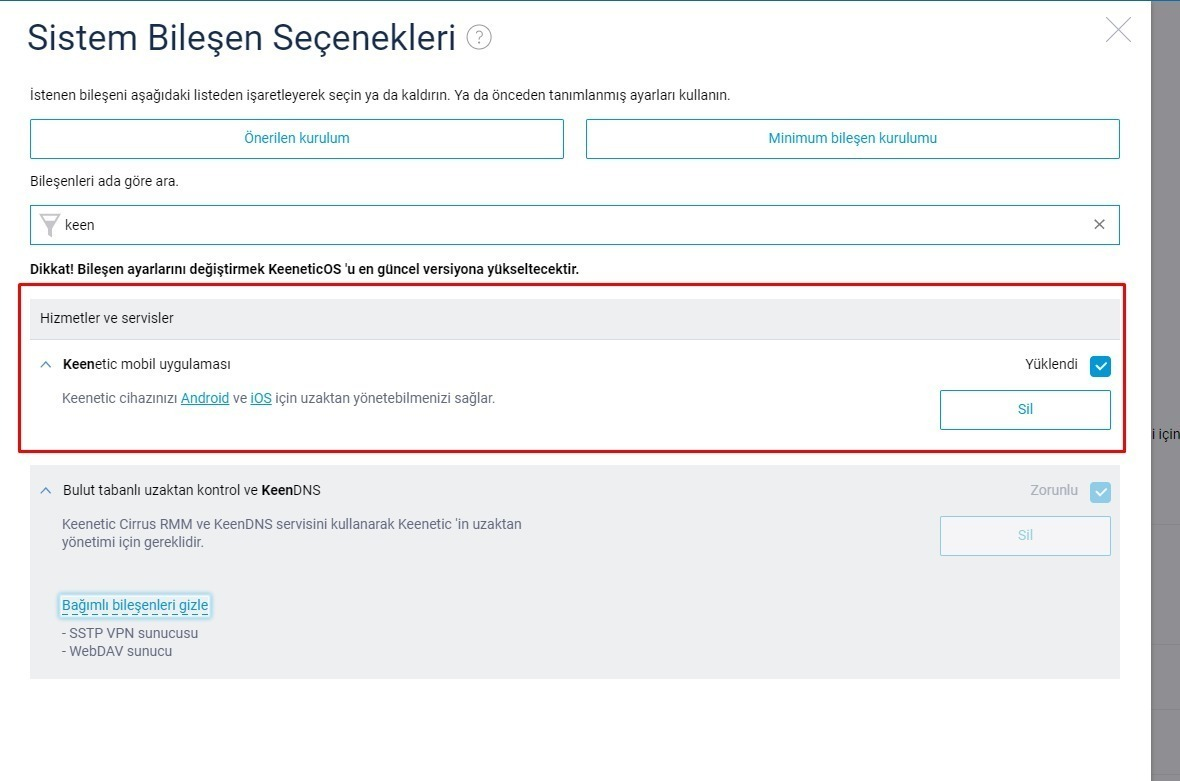This screenshot has height=781, width=1180.
Task: Click the 'Keenetic mobil uygulaması' title text
Action: point(147,364)
